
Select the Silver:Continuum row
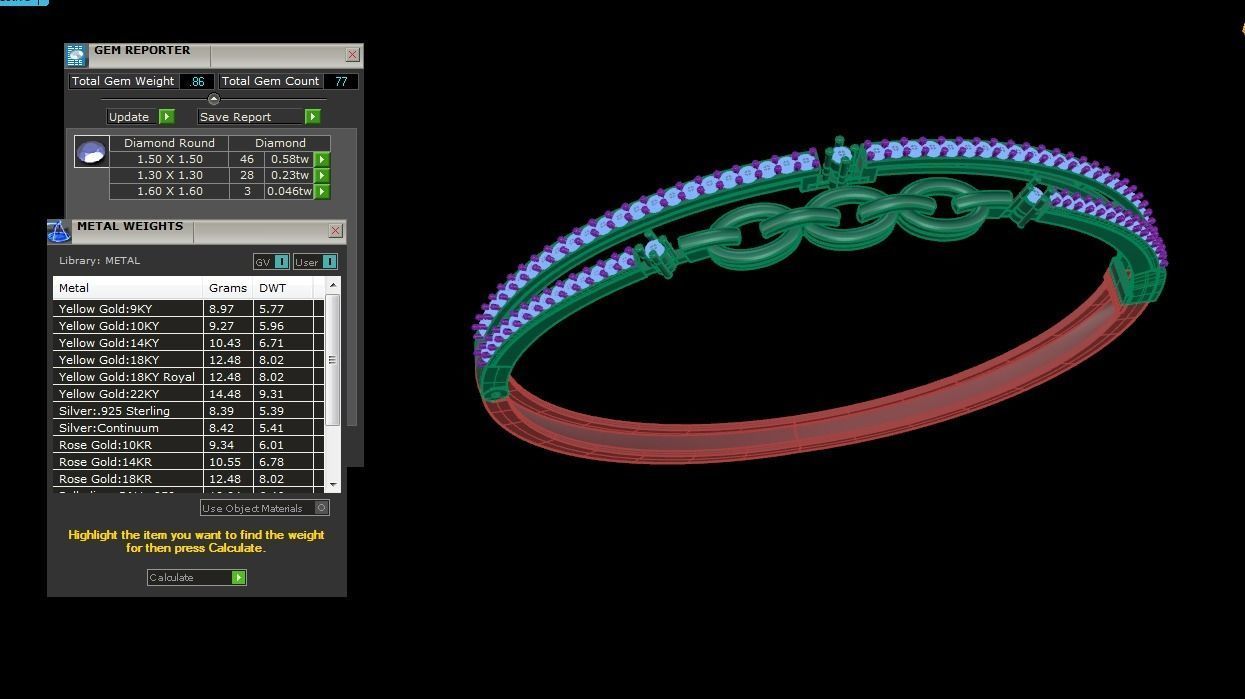pos(188,428)
